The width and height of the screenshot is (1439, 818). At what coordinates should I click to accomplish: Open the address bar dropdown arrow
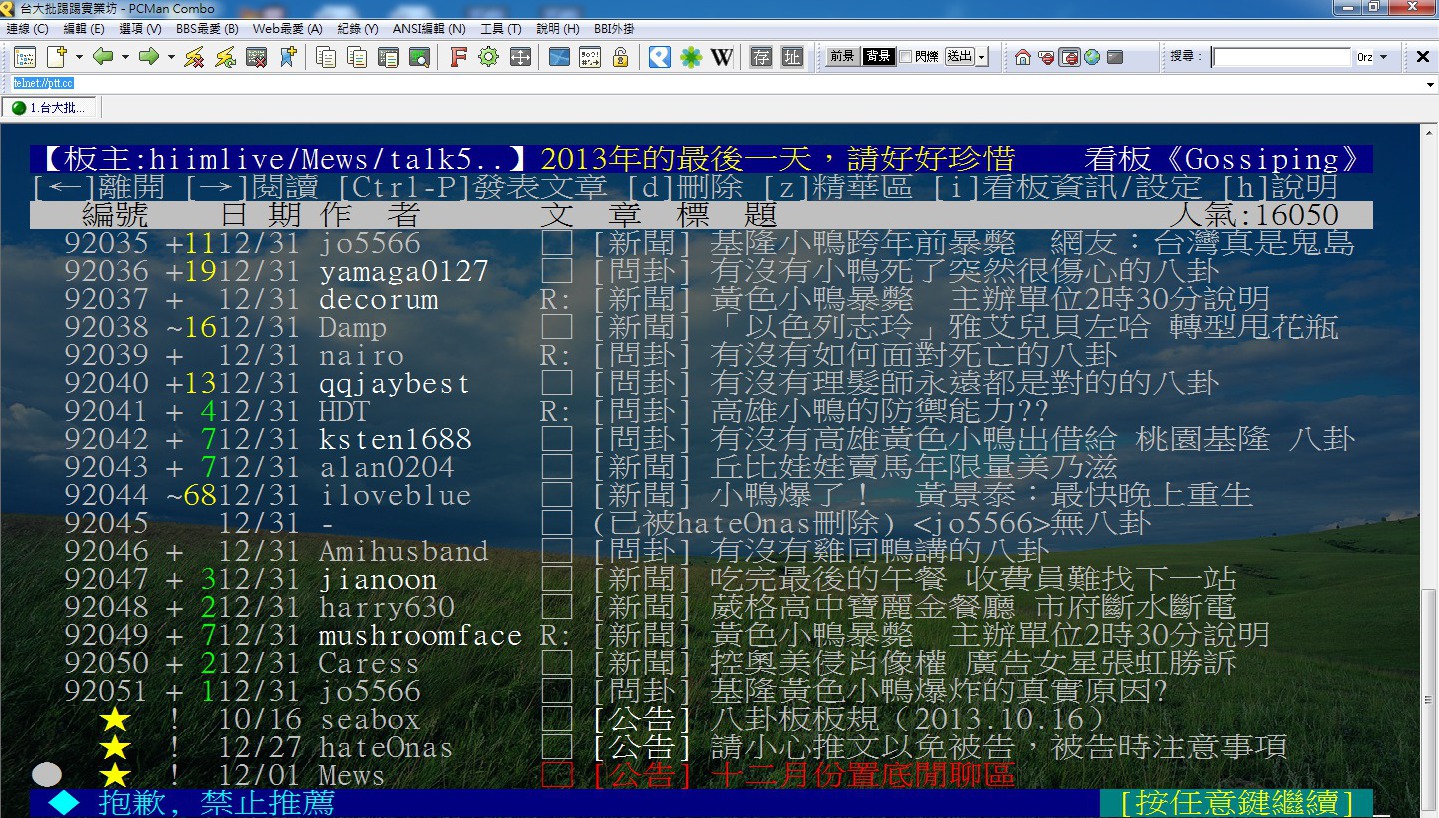point(1430,85)
